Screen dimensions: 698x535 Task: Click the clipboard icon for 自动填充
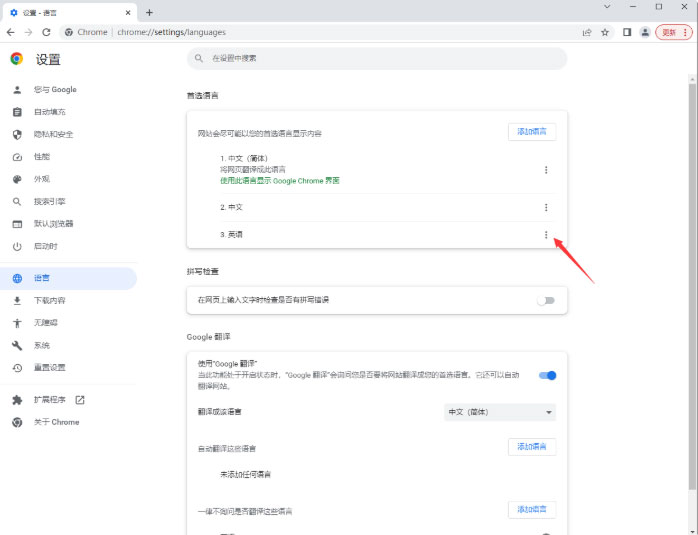(17, 112)
